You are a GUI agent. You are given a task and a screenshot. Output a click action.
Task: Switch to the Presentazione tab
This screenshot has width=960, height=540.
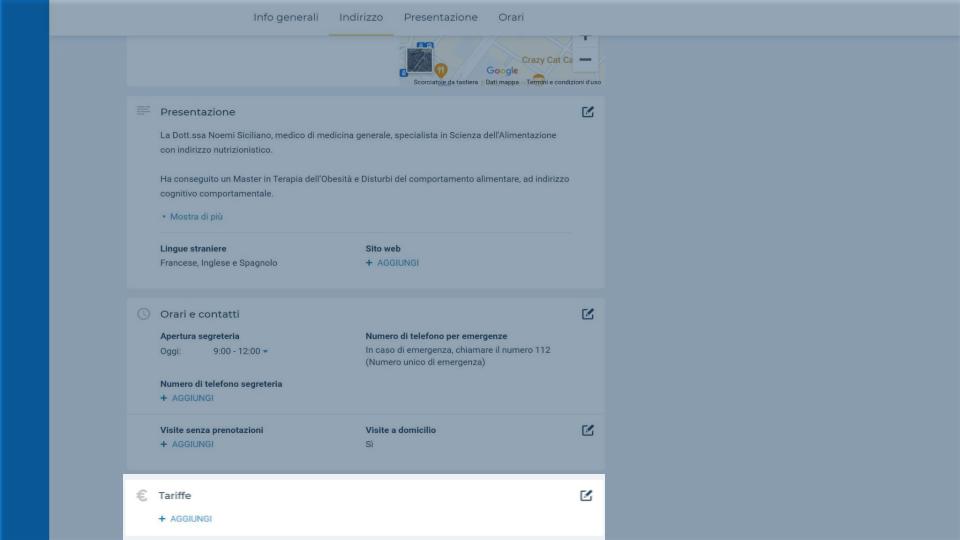pos(440,17)
